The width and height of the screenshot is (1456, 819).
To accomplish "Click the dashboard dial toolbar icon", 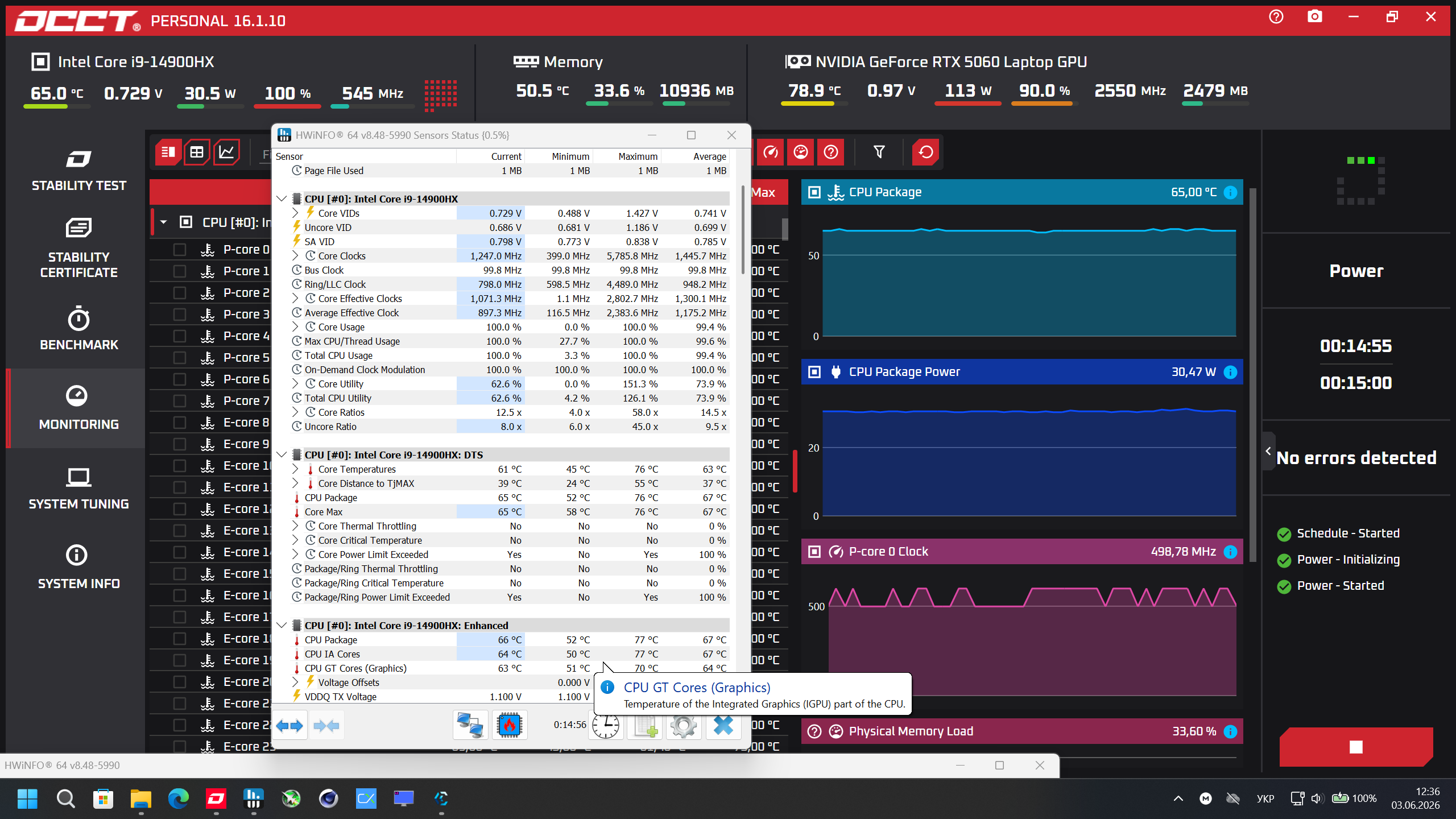I will 801,152.
